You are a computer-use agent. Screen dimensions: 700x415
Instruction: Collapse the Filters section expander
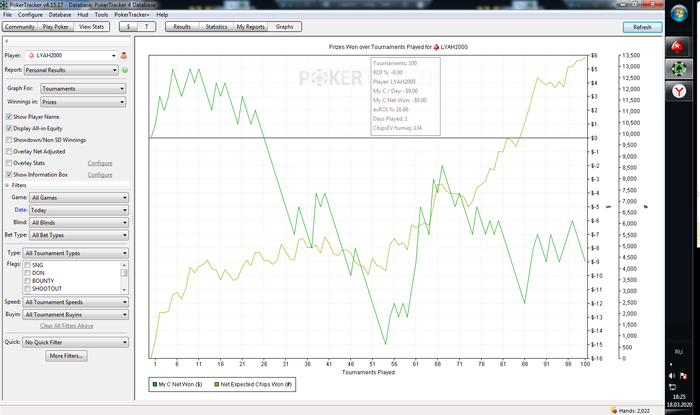point(7,185)
